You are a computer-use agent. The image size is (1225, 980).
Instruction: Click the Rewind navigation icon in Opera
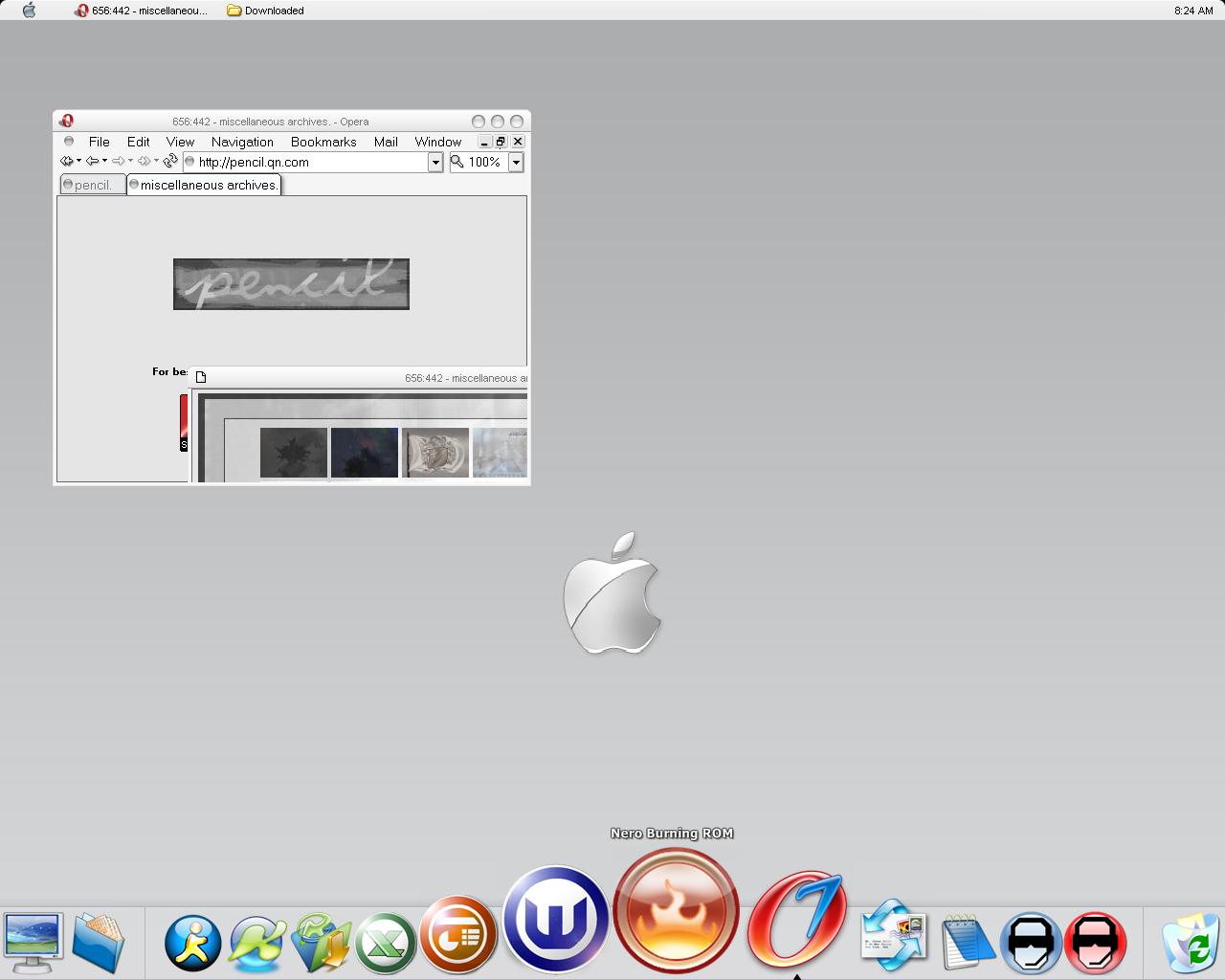pyautogui.click(x=66, y=161)
